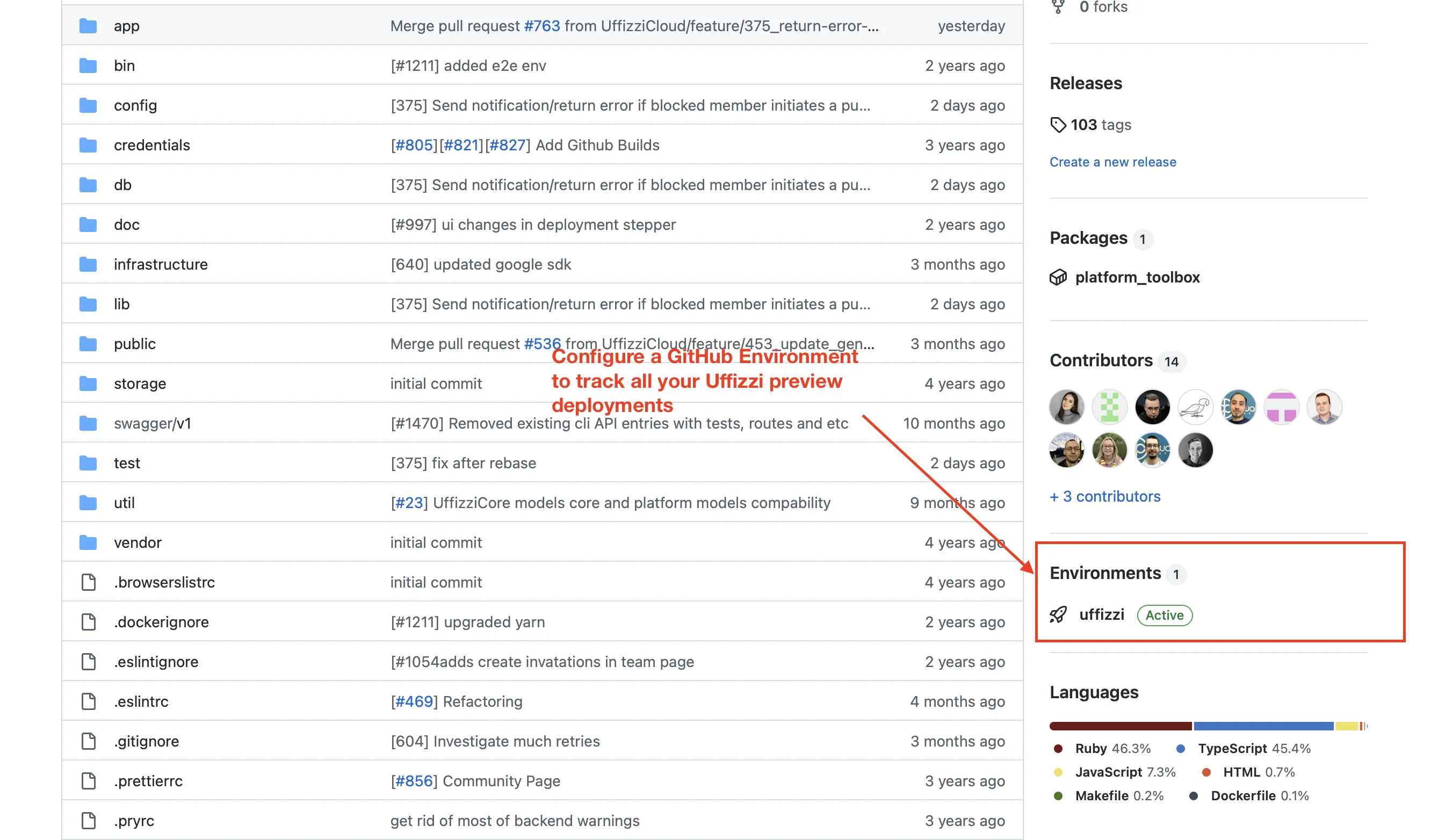Open the swagger/v1 folder
This screenshot has height=840, width=1431.
click(152, 423)
